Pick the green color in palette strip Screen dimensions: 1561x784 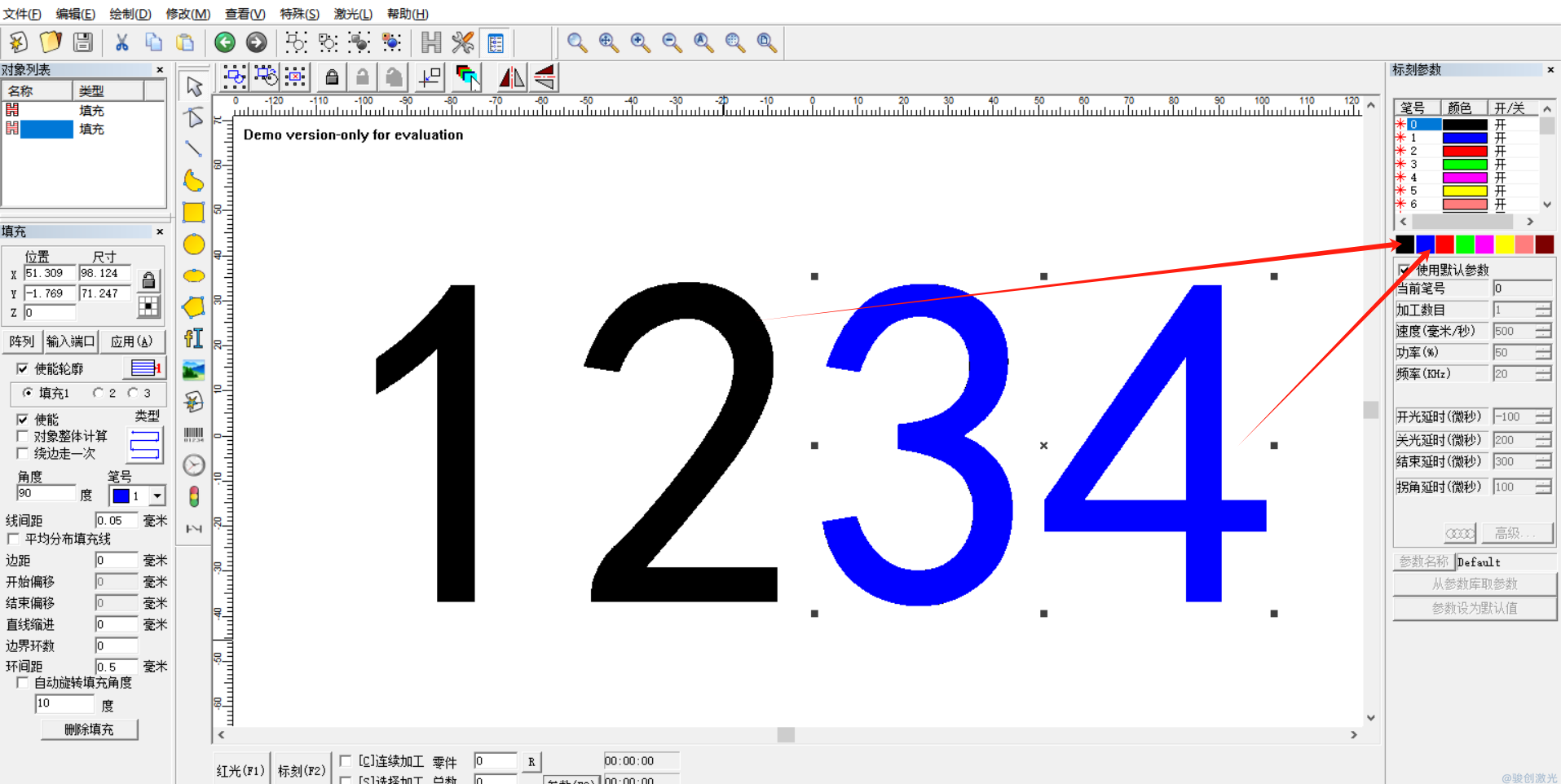[x=1465, y=244]
